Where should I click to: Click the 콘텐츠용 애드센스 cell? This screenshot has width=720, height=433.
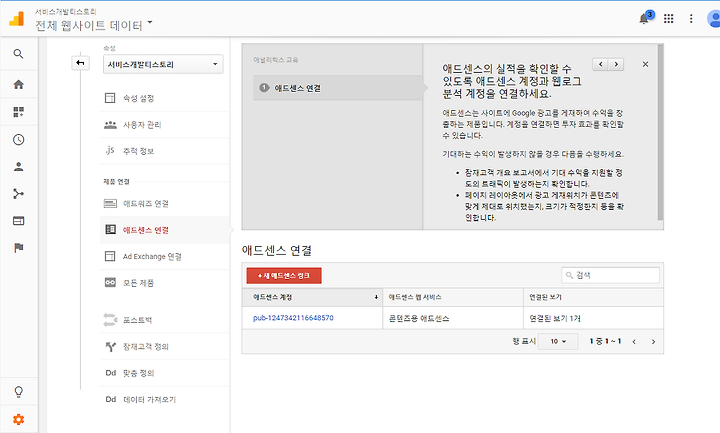pos(453,318)
